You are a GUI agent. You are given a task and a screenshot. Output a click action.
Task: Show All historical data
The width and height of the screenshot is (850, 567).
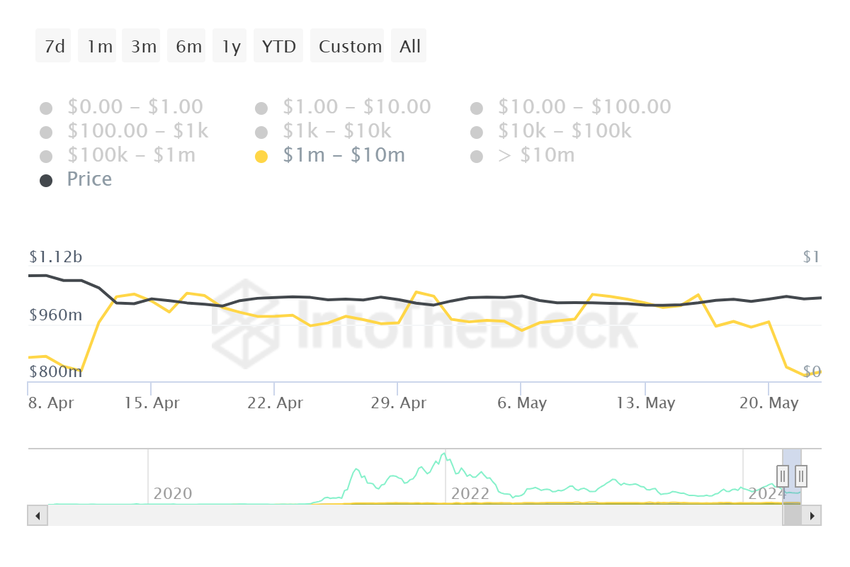[410, 46]
